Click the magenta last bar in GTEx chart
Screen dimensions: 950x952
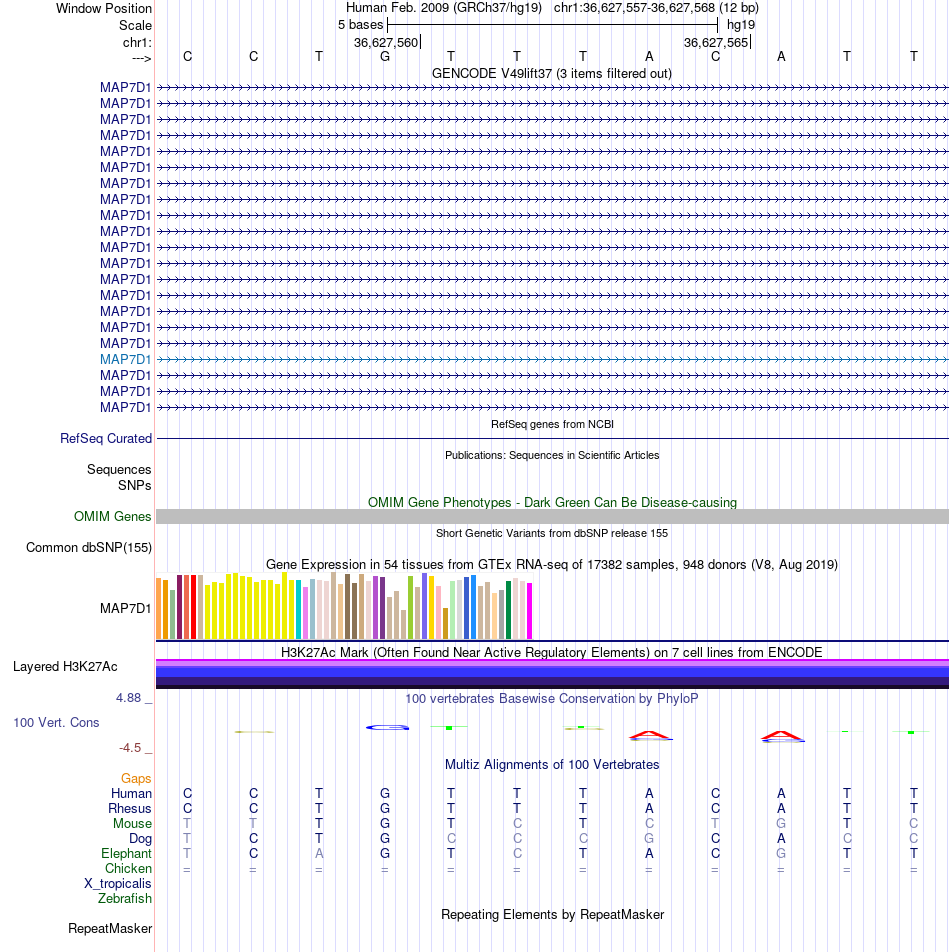pos(529,611)
